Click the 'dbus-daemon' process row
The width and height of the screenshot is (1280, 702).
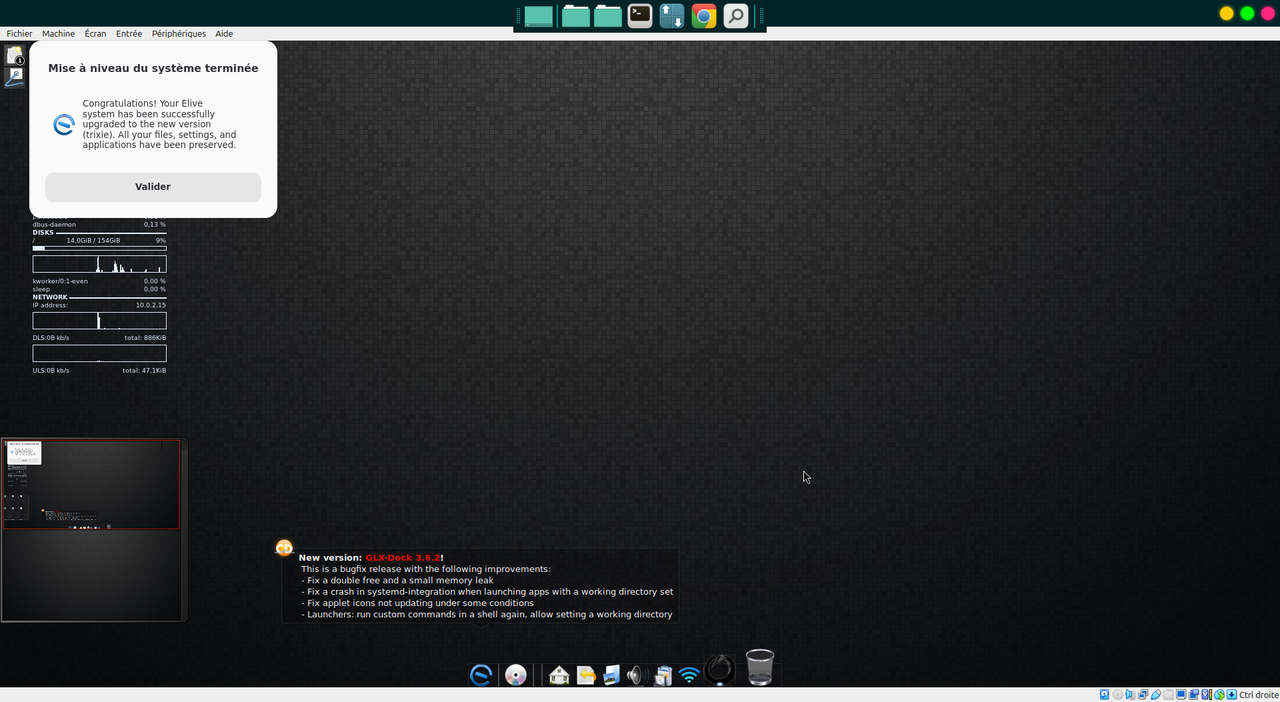[x=99, y=225]
